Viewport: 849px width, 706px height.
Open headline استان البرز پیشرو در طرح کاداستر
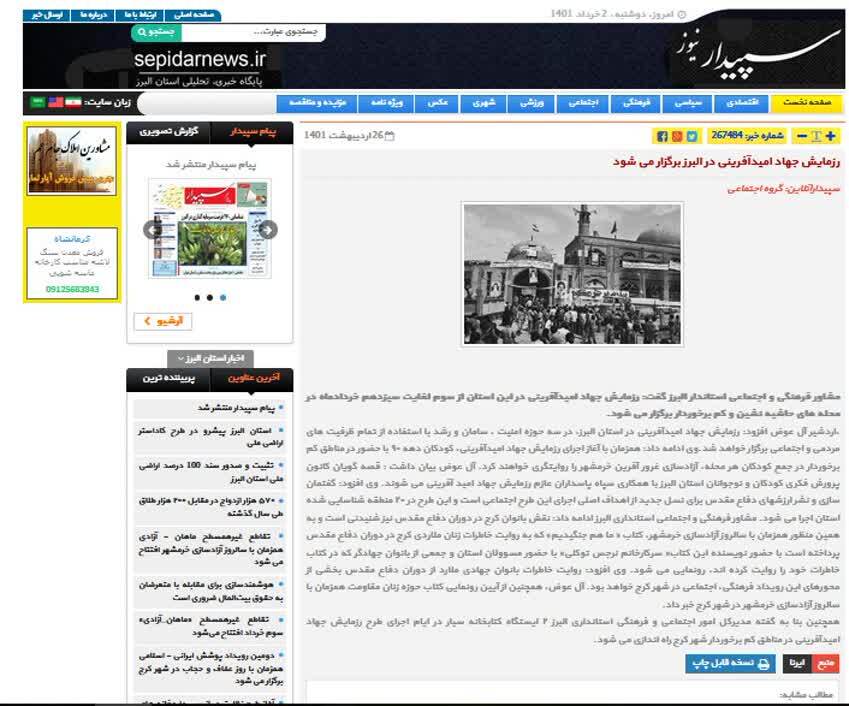[x=210, y=436]
